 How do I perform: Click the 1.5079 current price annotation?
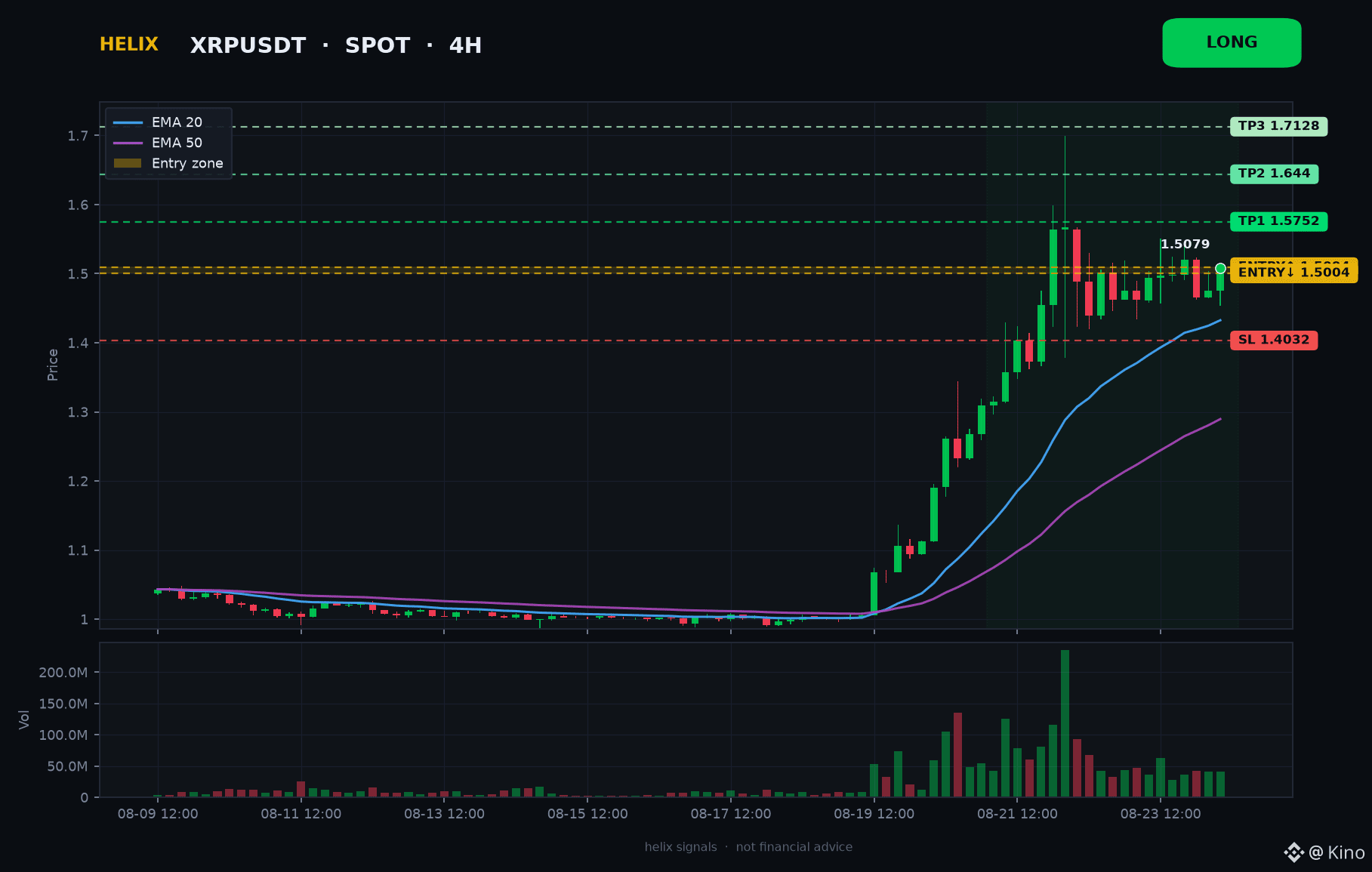pos(1185,244)
